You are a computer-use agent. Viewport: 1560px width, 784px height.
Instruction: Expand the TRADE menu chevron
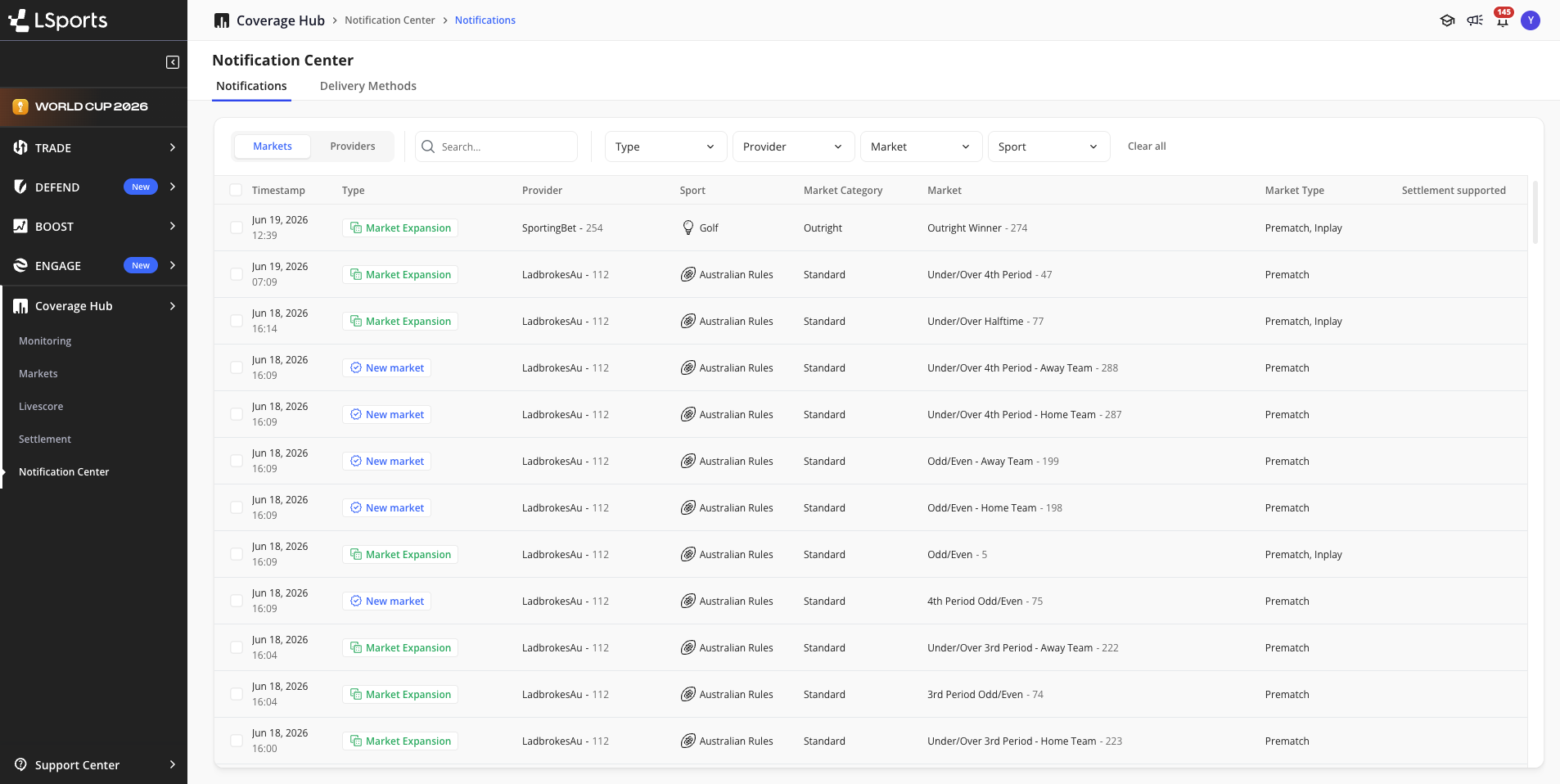(x=172, y=147)
